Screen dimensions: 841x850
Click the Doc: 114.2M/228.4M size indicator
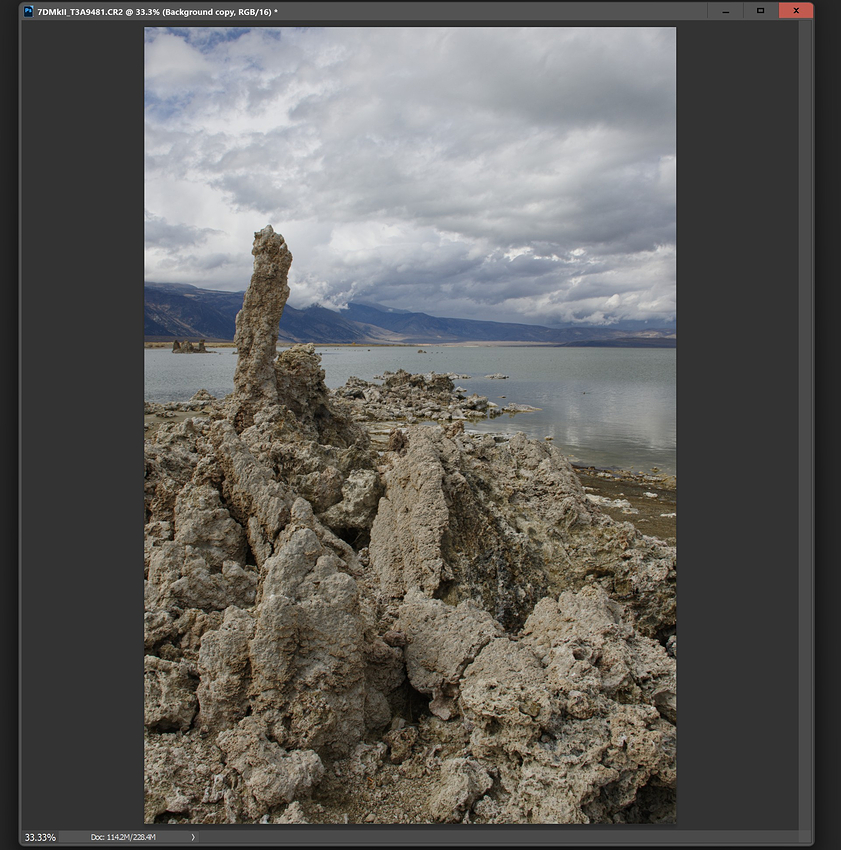pyautogui.click(x=123, y=837)
